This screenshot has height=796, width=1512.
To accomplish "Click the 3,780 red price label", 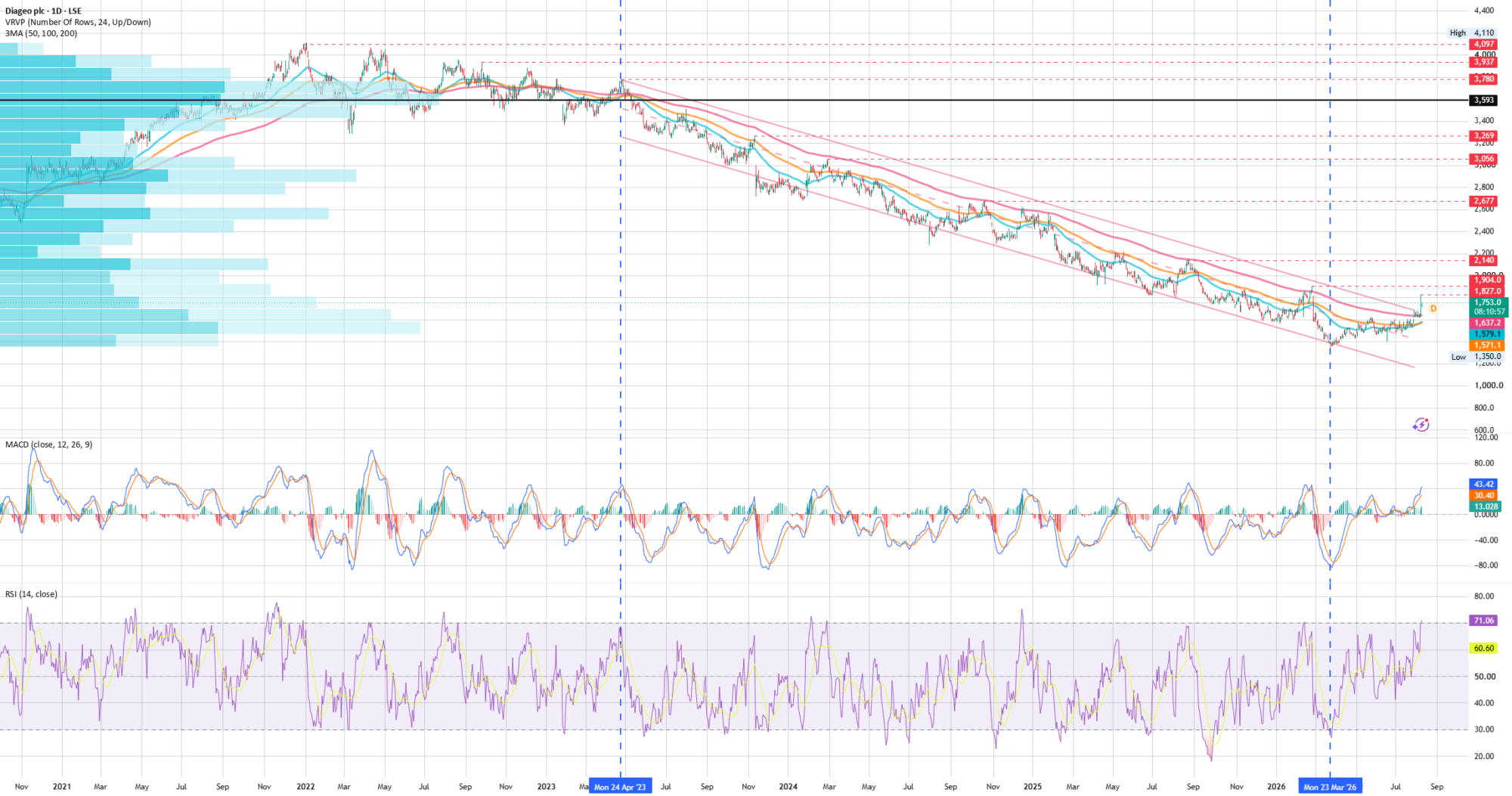I will click(1483, 79).
